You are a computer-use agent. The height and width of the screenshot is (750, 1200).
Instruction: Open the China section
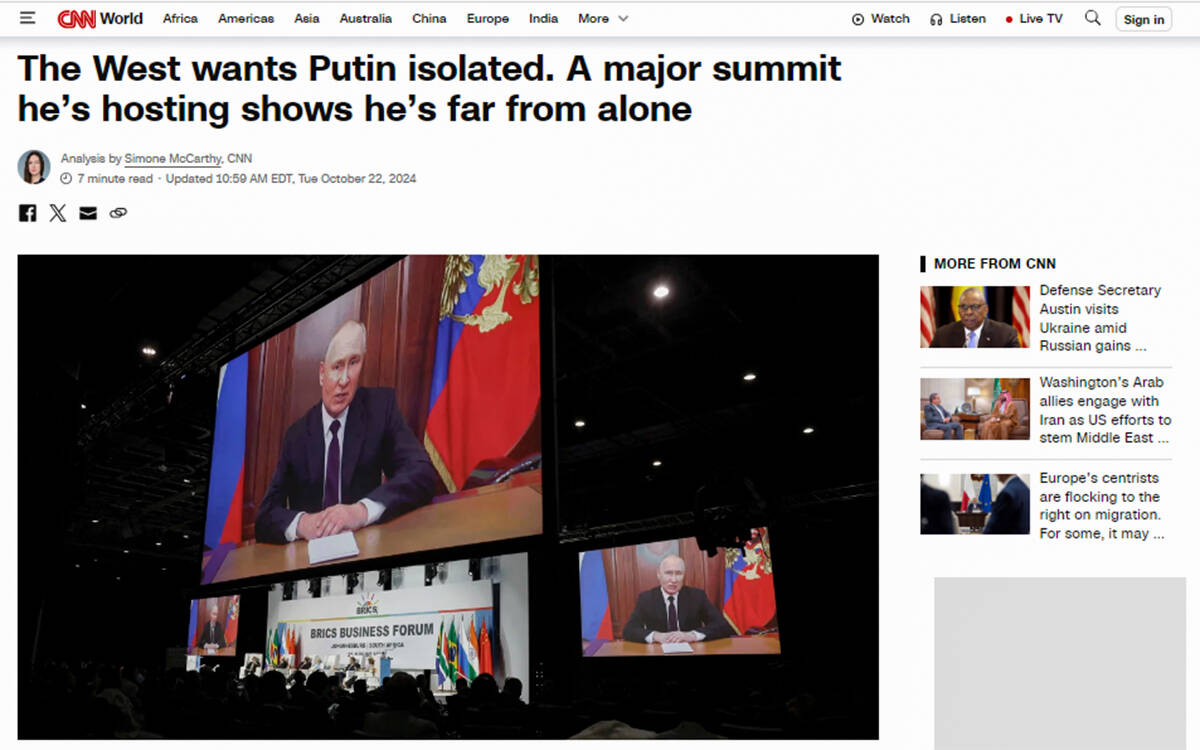[x=429, y=19]
